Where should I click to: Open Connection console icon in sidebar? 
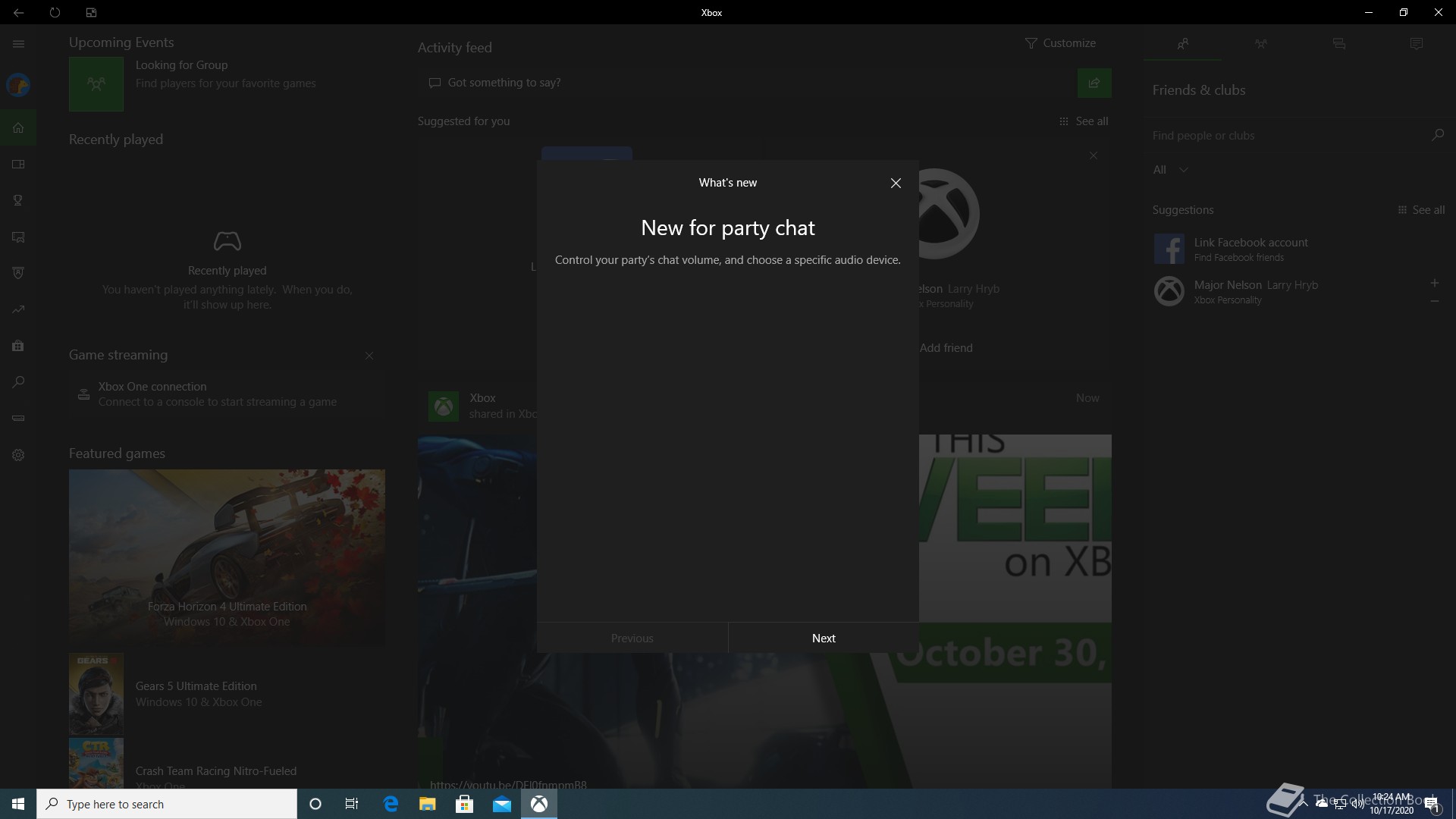[x=18, y=419]
